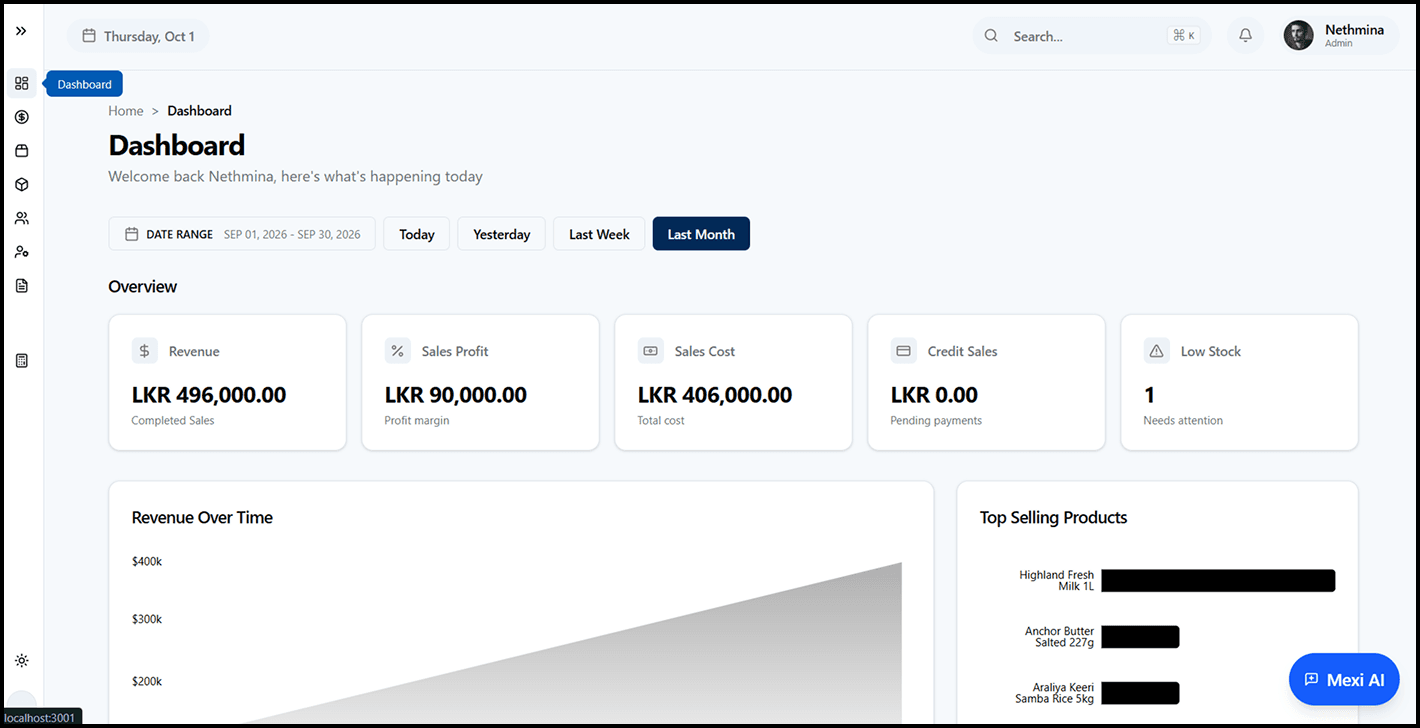This screenshot has height=728, width=1420.
Task: Open the user-settings icon in sidebar
Action: point(22,252)
